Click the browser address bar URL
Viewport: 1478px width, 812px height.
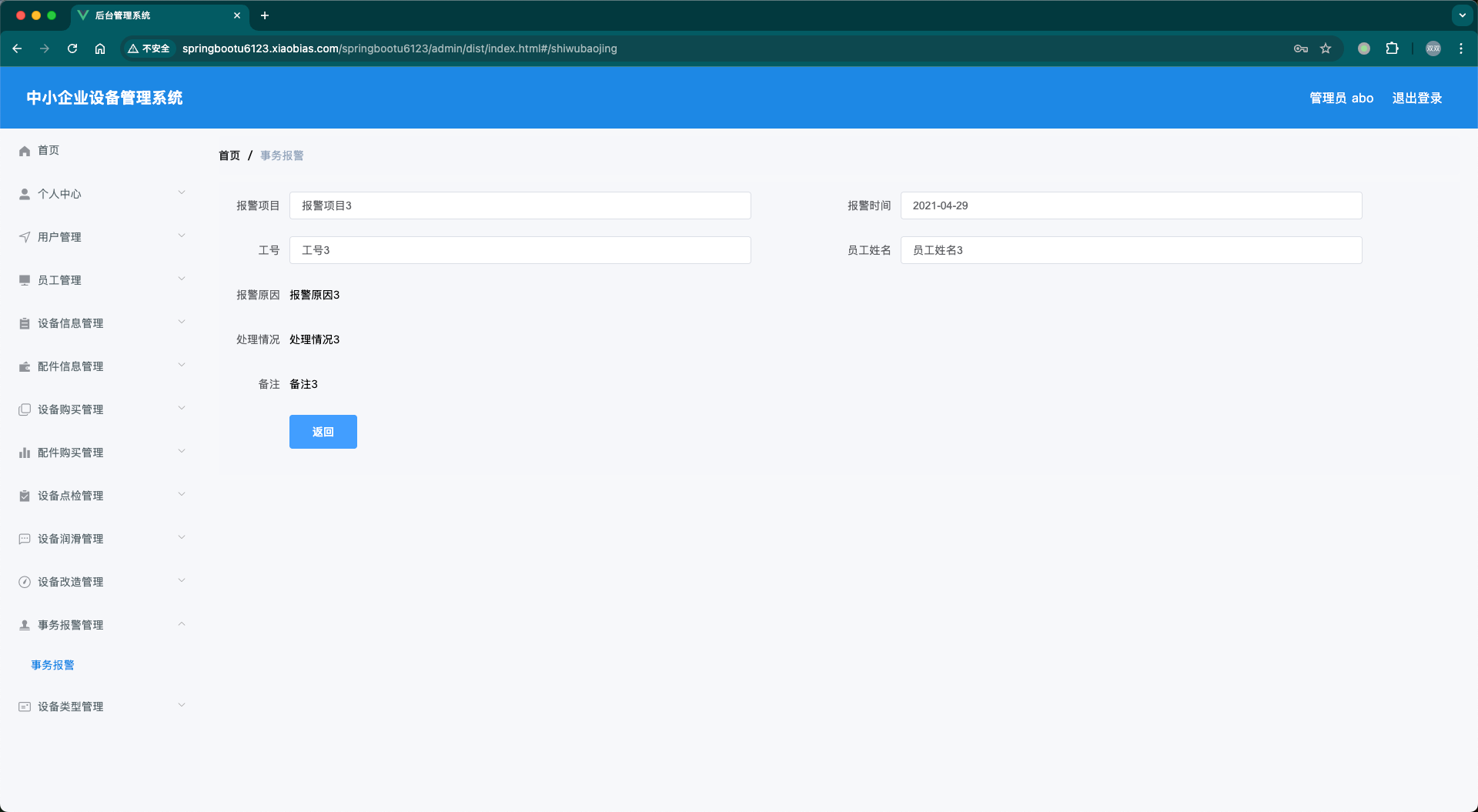pyautogui.click(x=400, y=48)
